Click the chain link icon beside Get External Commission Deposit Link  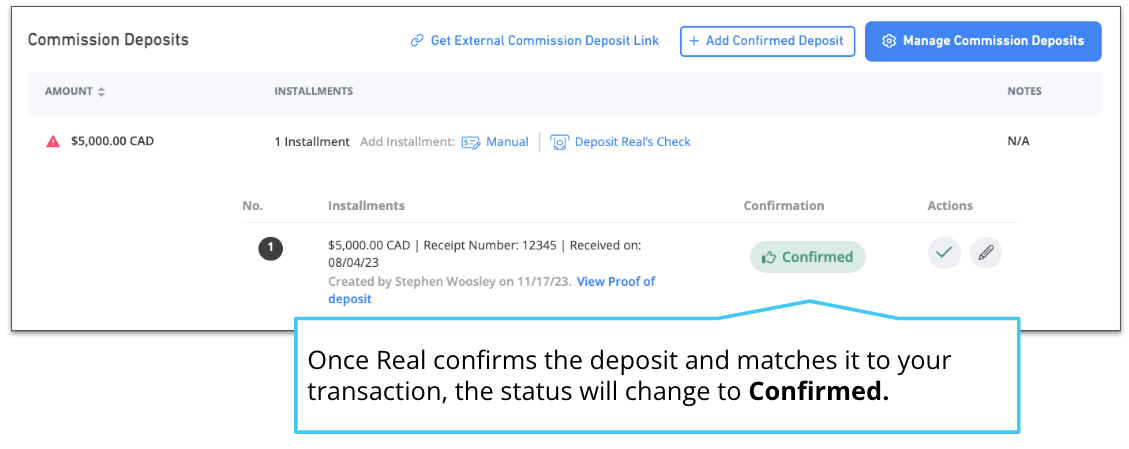click(x=416, y=41)
